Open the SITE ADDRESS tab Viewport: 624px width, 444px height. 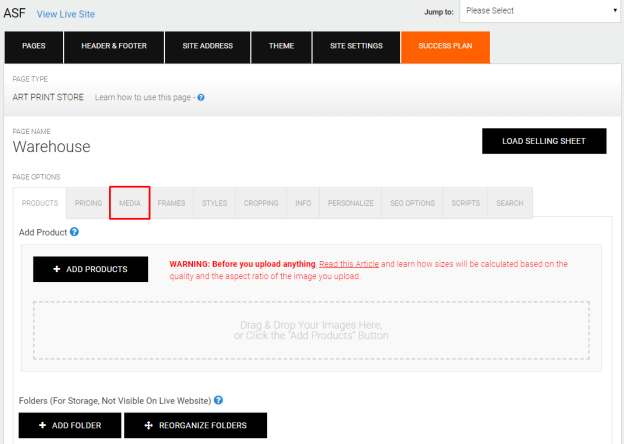(x=207, y=47)
